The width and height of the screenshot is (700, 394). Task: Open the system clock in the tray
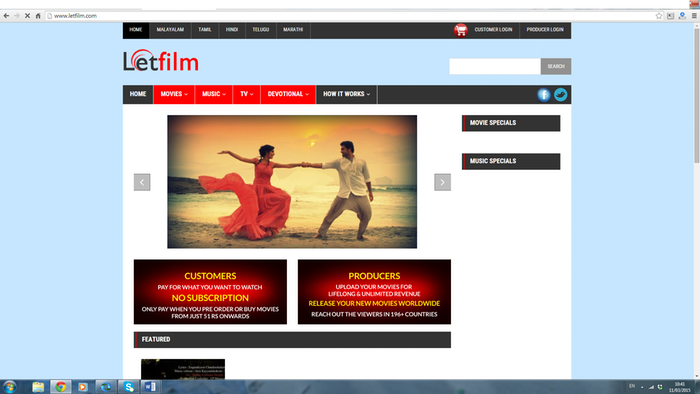[x=679, y=387]
